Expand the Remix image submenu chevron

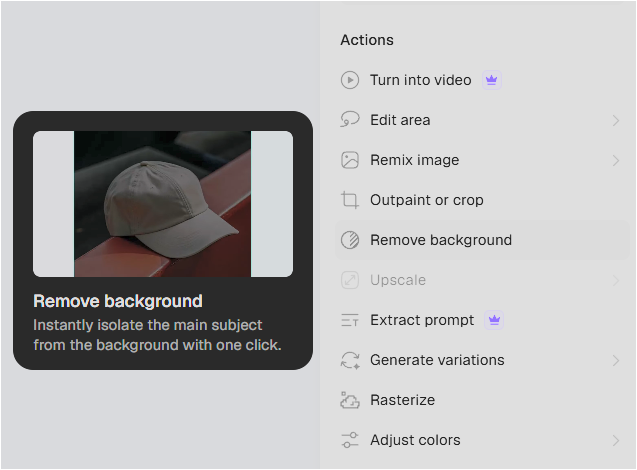point(616,160)
